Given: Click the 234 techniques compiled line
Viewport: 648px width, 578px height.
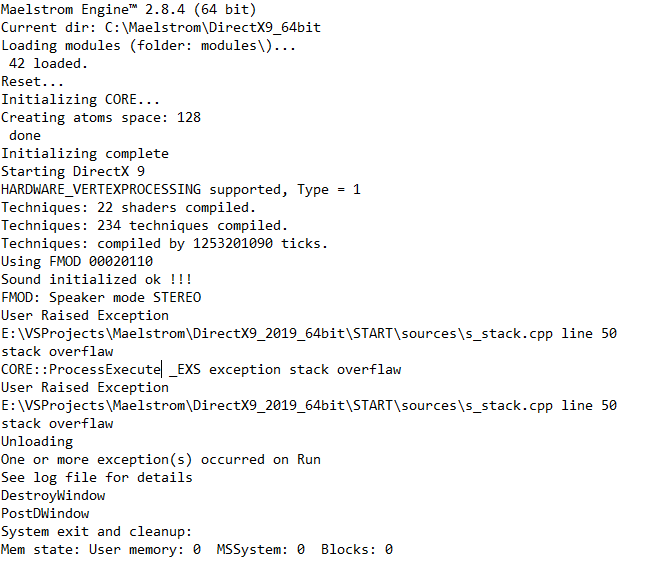Looking at the screenshot, I should [144, 226].
